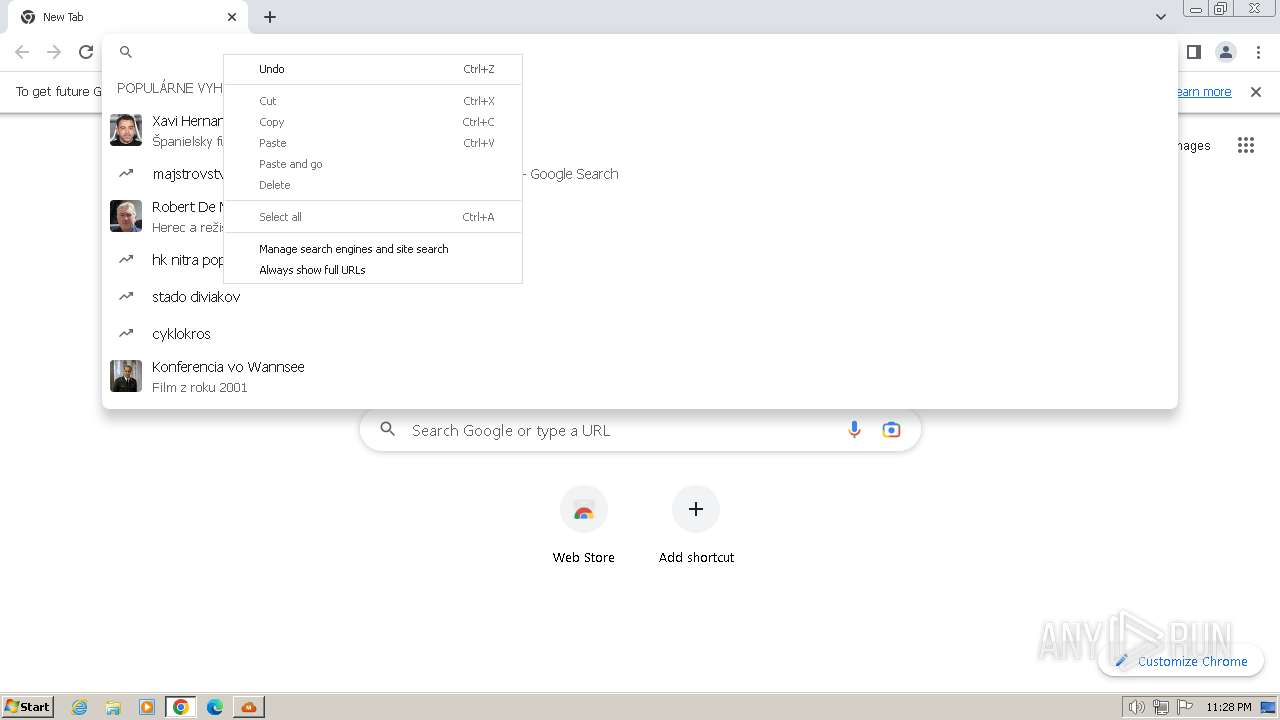The width and height of the screenshot is (1280, 720).
Task: Click the omnibox search magnifier icon
Action: pyautogui.click(x=126, y=52)
